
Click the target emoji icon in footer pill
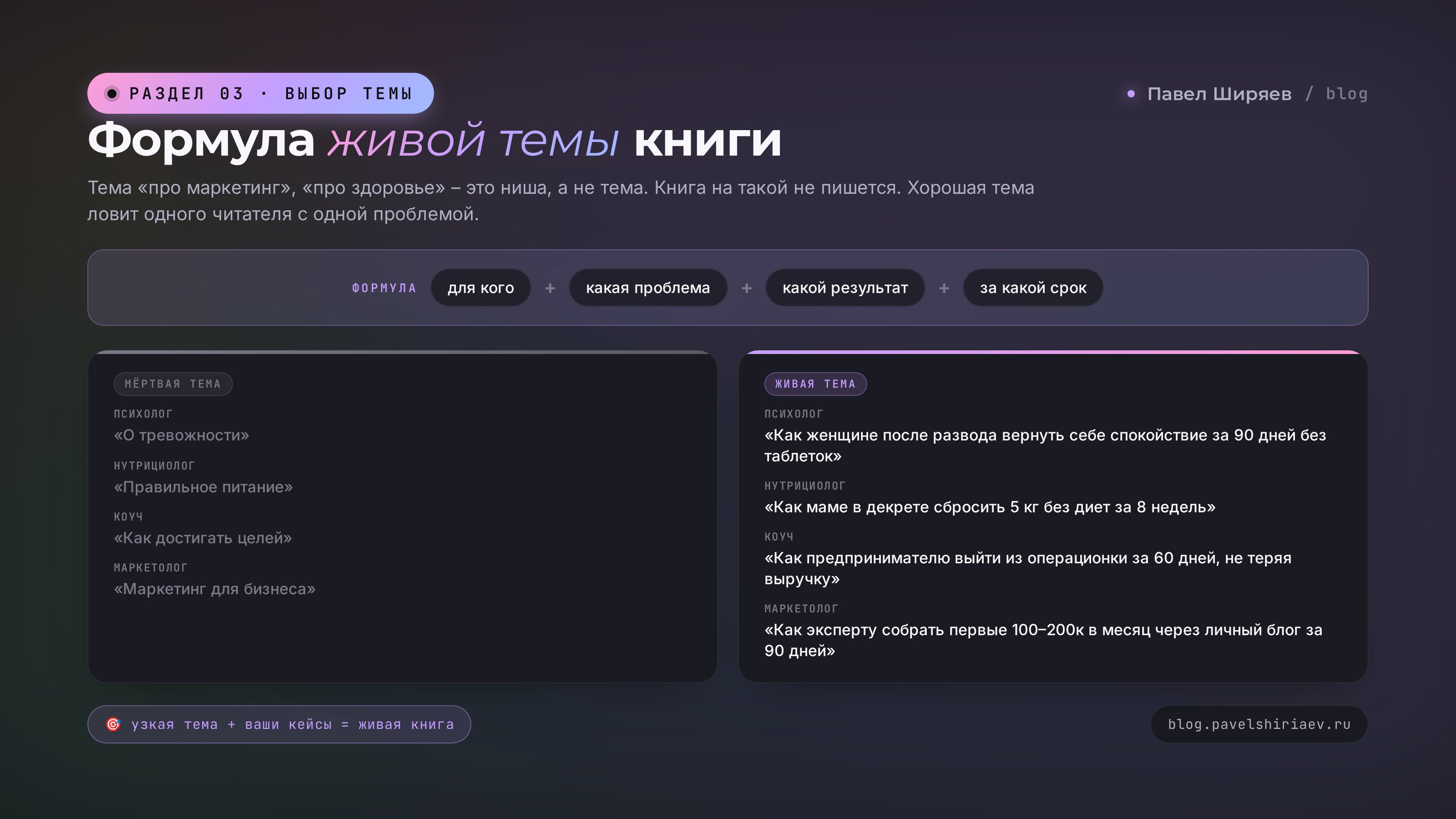113,724
